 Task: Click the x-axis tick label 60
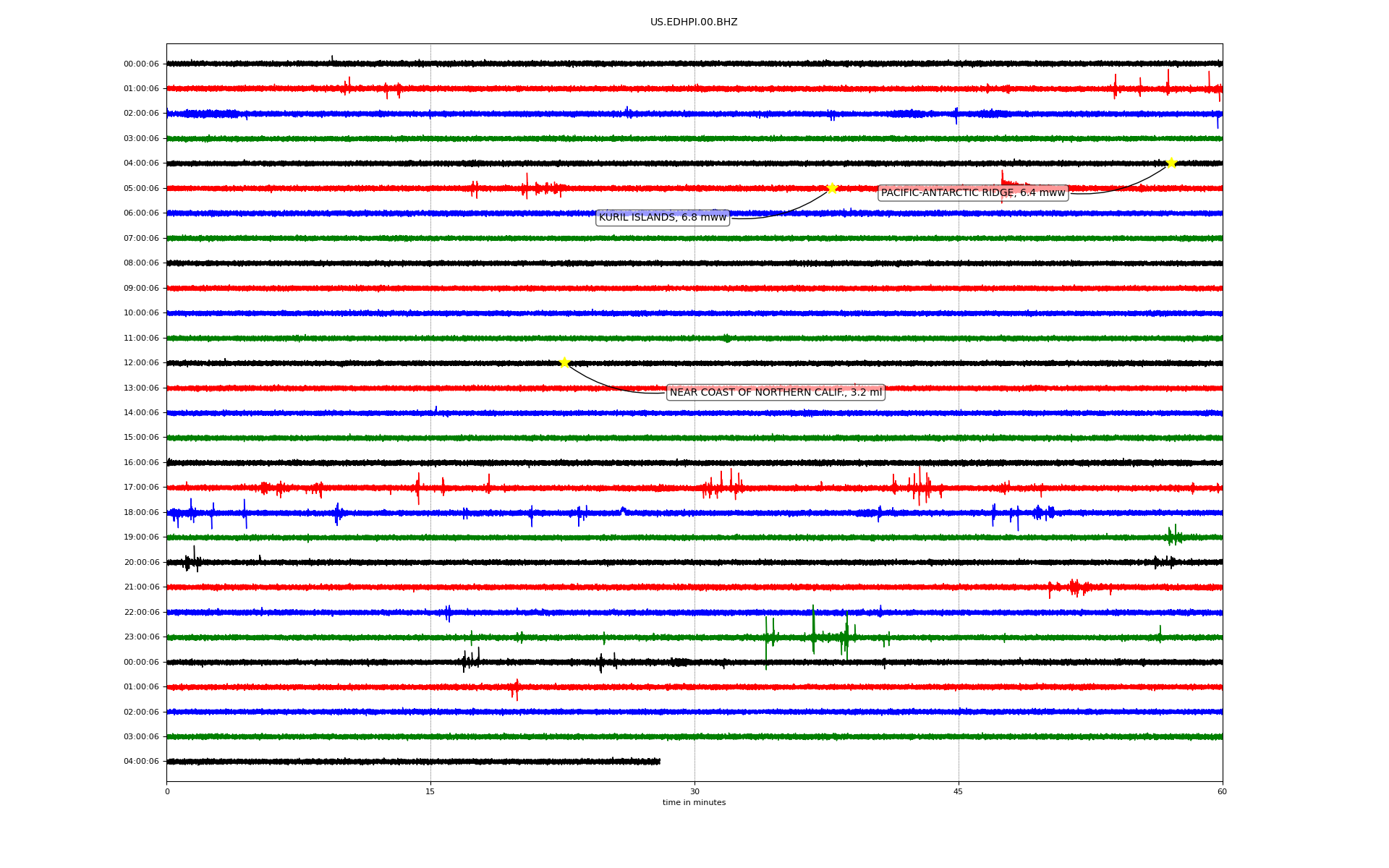(x=1222, y=791)
